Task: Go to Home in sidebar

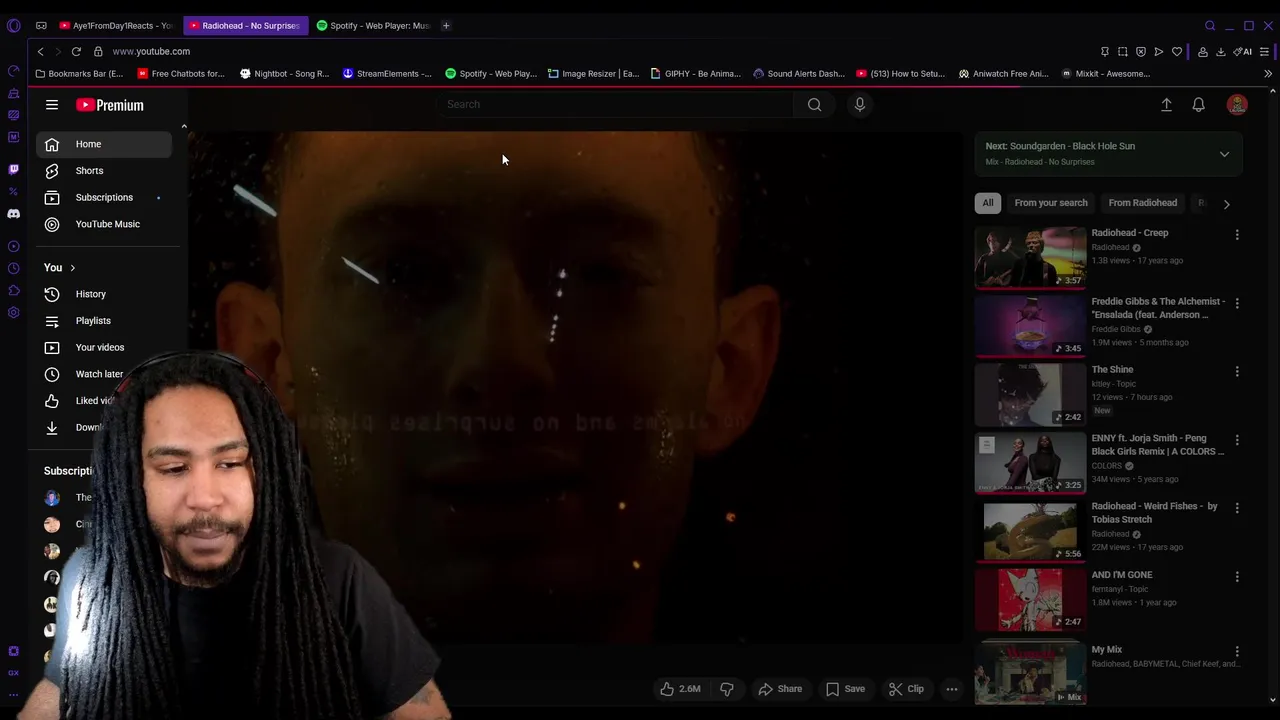Action: click(104, 144)
